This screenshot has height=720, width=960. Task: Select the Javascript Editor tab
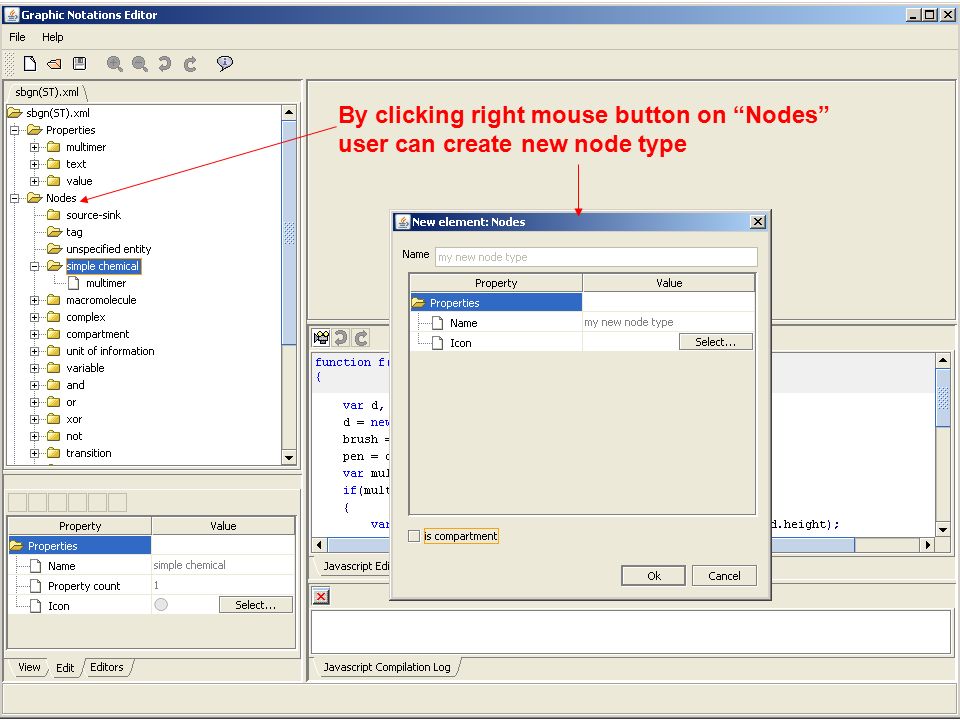[x=354, y=566]
